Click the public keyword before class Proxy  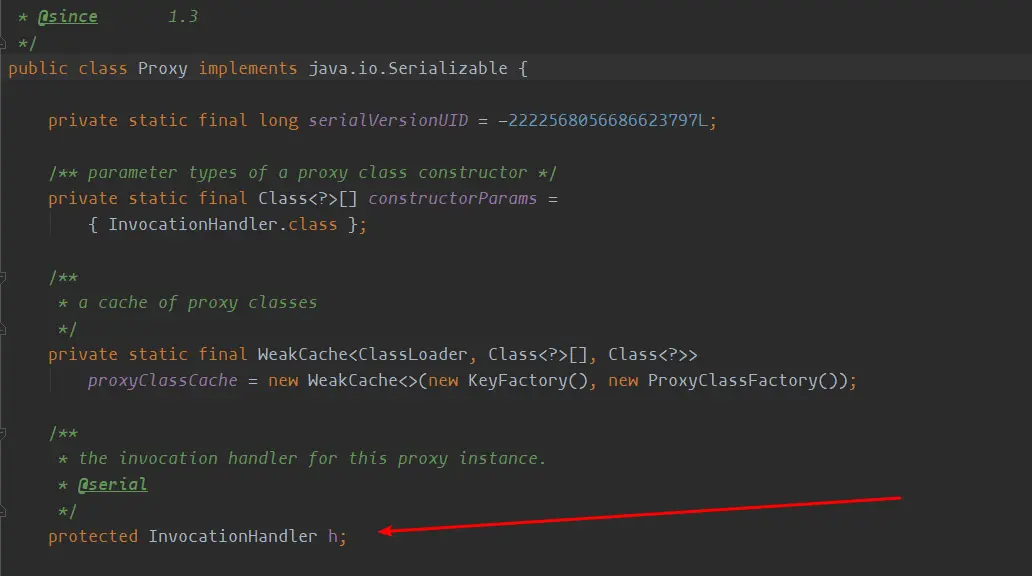click(38, 68)
